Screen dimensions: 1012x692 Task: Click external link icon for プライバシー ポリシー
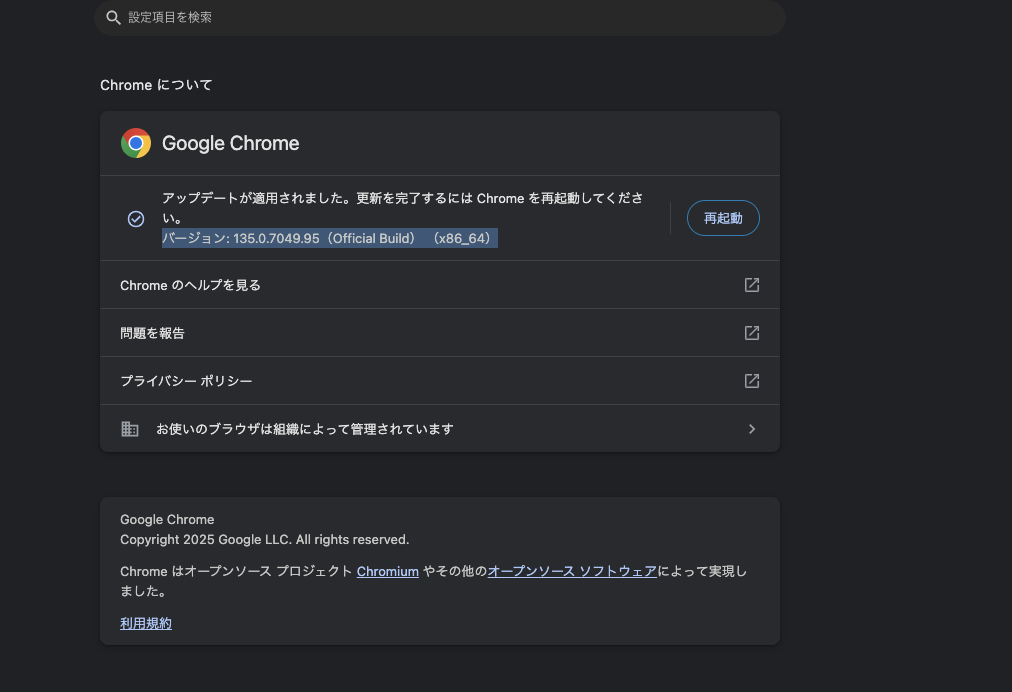(752, 380)
